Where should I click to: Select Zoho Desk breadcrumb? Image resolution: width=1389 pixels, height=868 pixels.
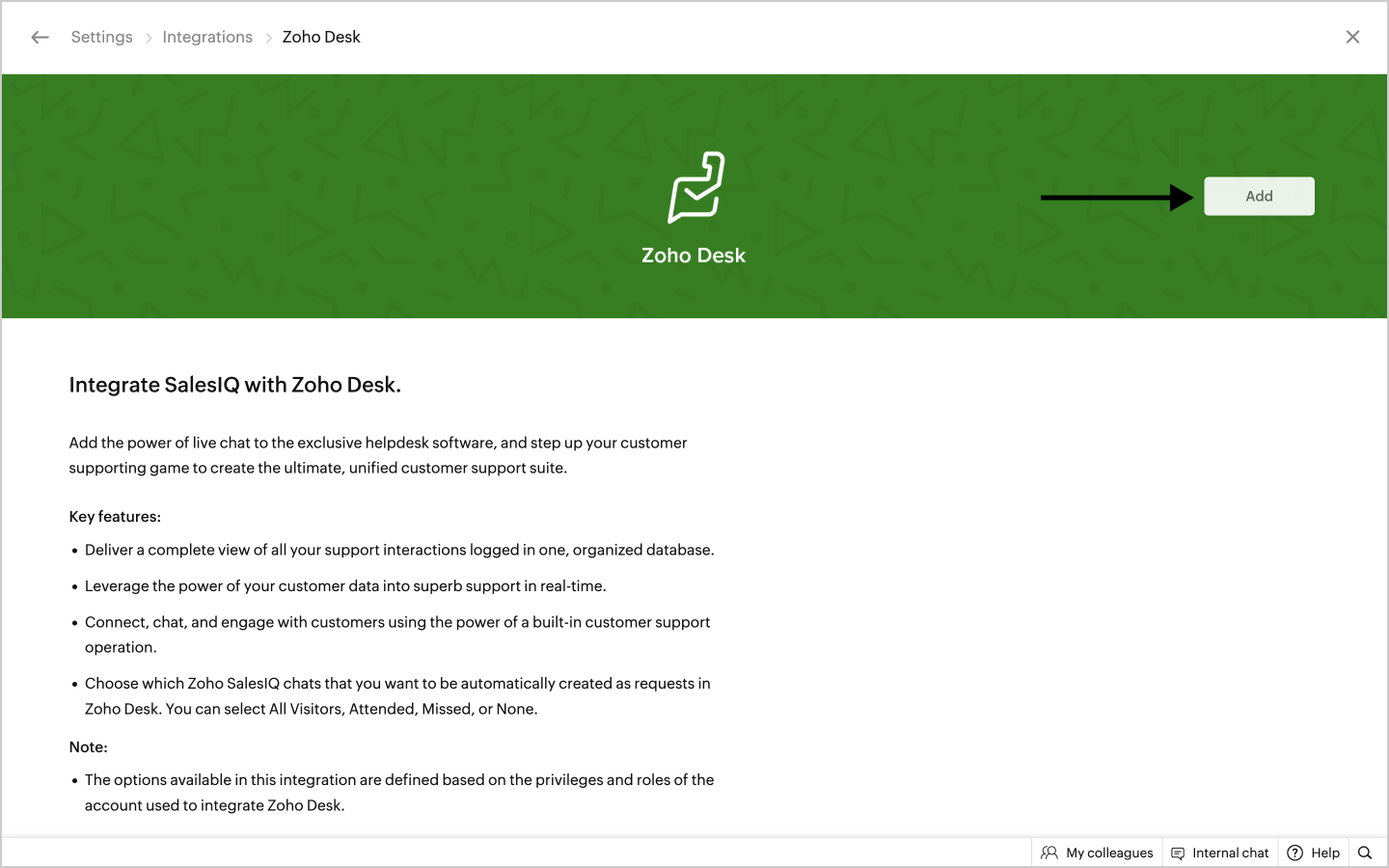[x=321, y=37]
